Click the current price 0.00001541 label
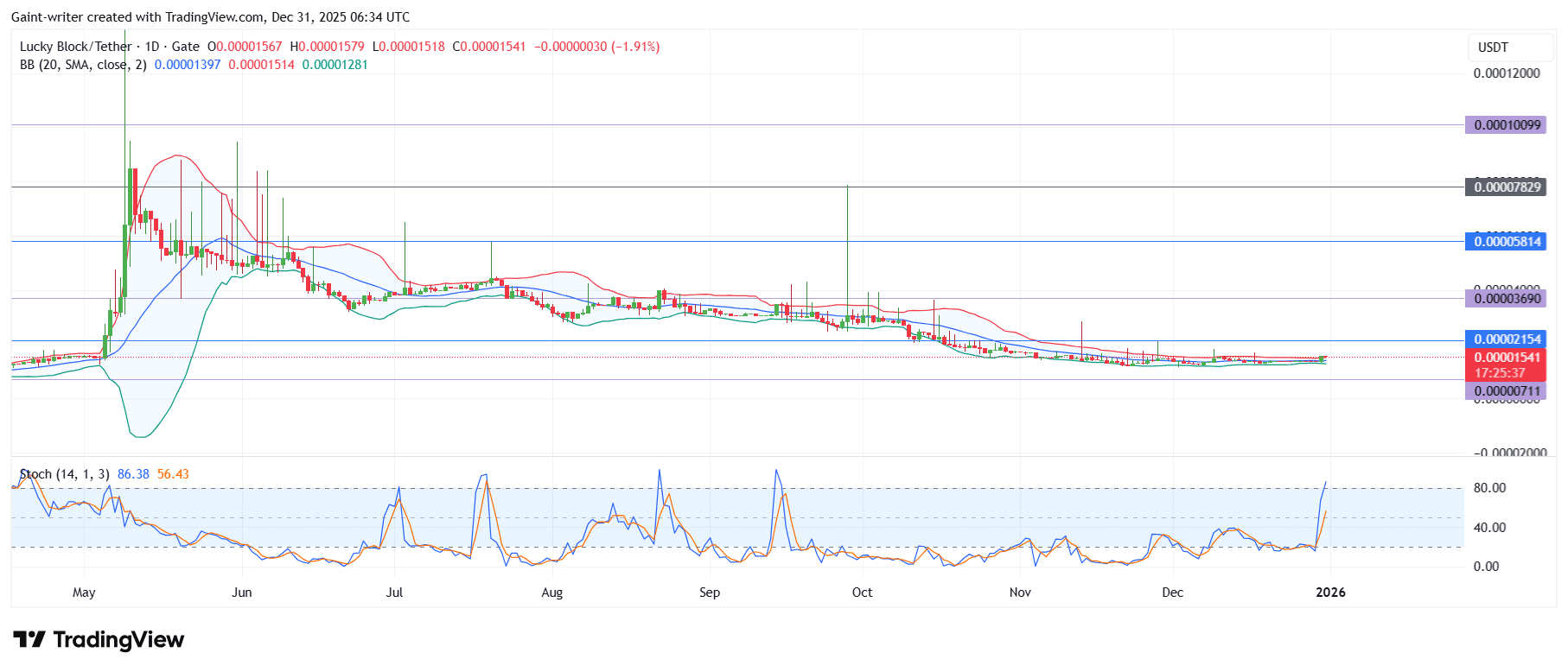The width and height of the screenshot is (1568, 672). pyautogui.click(x=1507, y=358)
